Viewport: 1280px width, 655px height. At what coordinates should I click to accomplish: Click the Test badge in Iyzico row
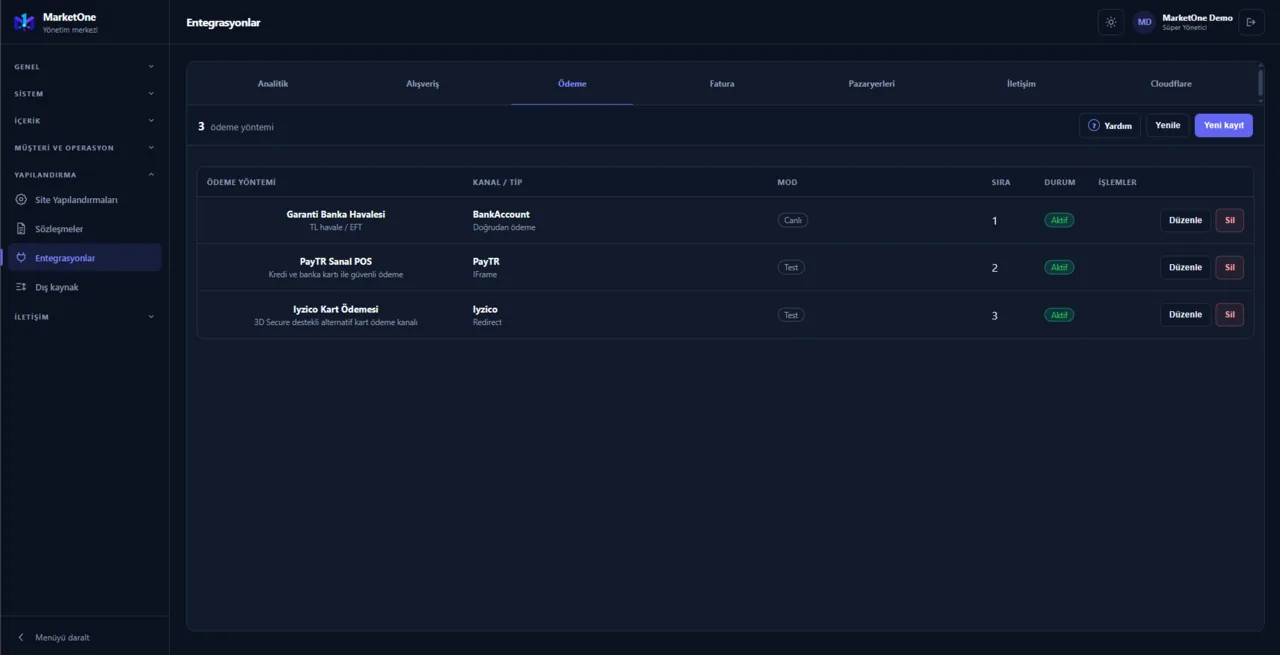[791, 315]
